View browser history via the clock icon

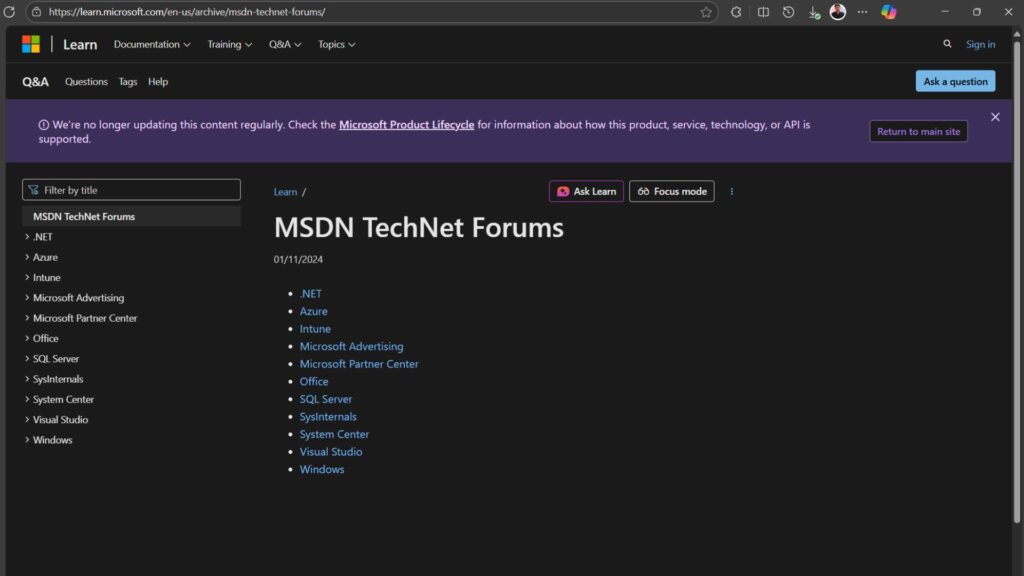(787, 12)
